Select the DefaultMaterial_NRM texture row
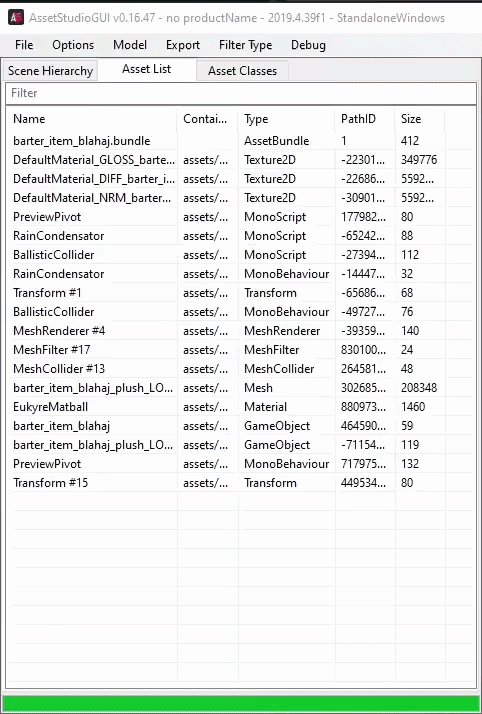 coord(239,198)
